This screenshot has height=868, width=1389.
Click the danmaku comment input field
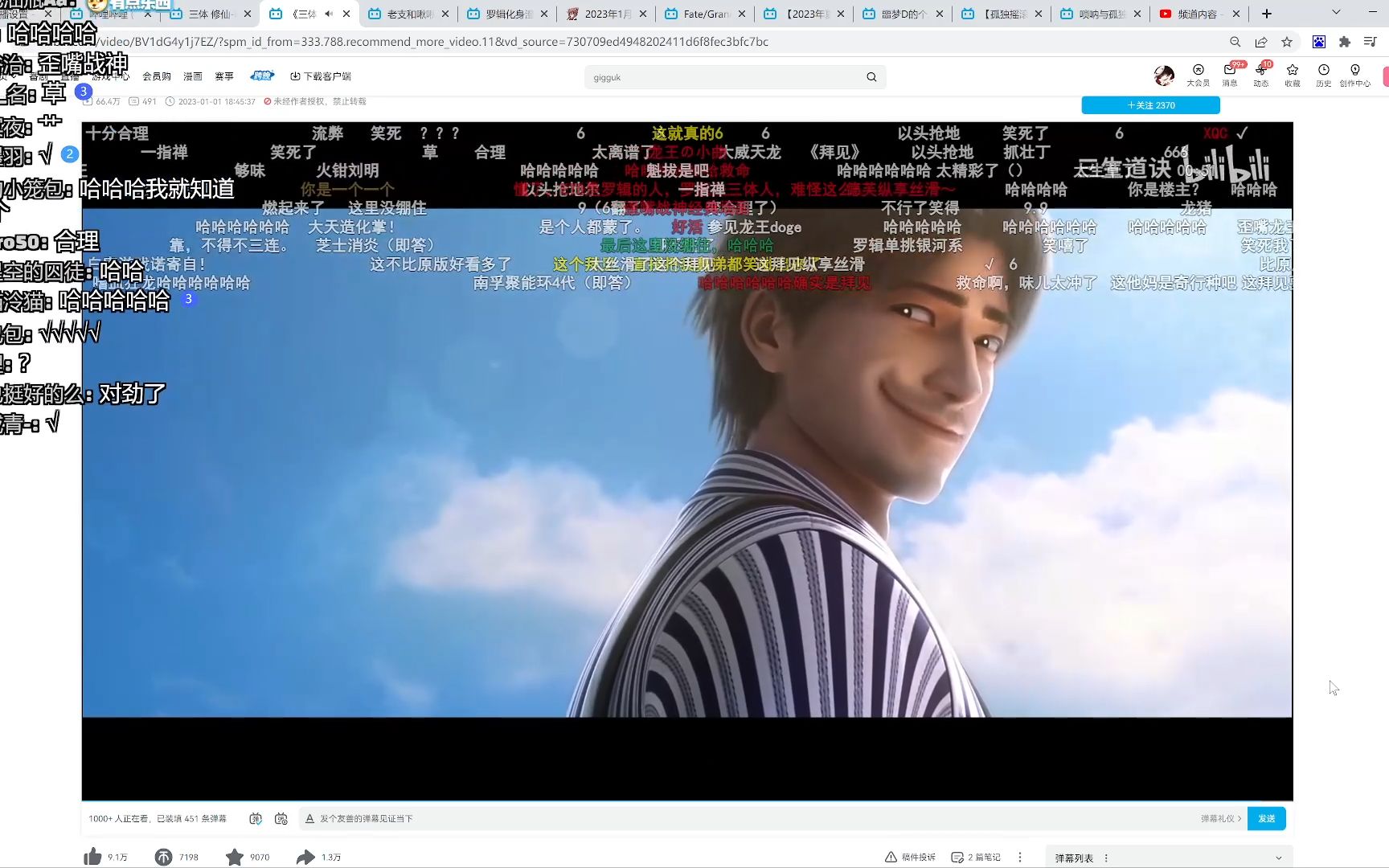point(723,818)
